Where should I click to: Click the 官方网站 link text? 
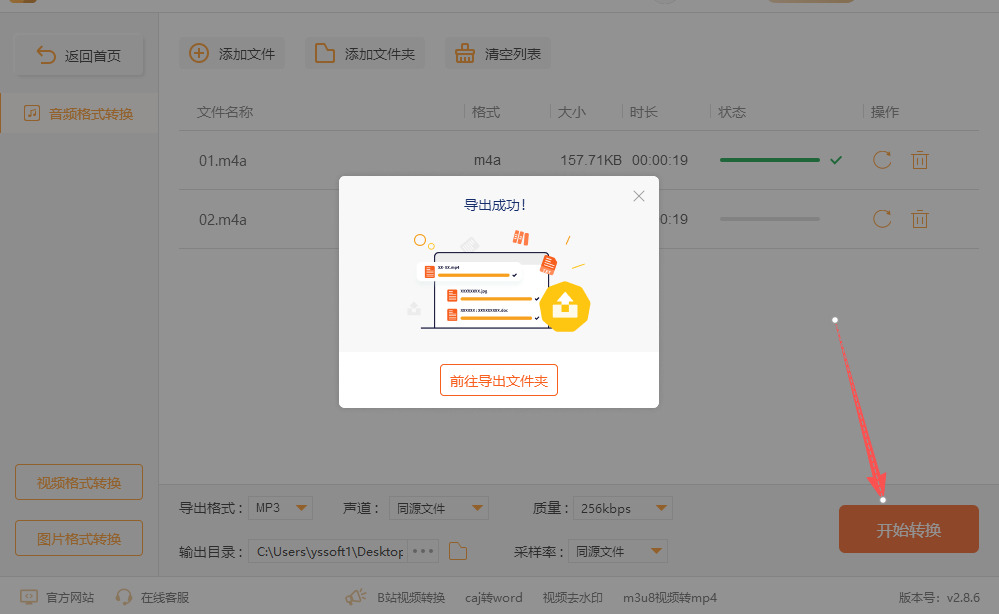pyautogui.click(x=70, y=597)
